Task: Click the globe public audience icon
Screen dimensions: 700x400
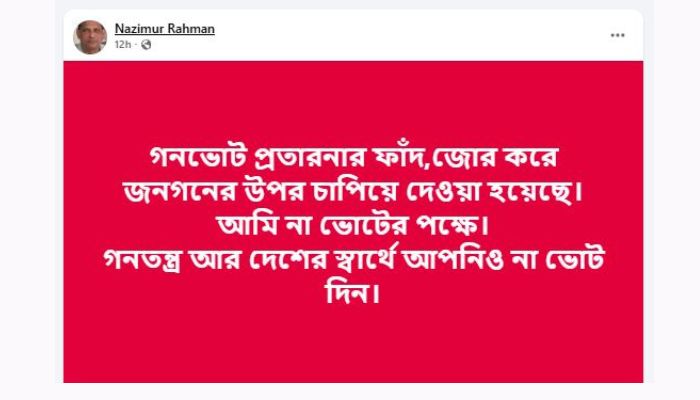Action: (146, 45)
